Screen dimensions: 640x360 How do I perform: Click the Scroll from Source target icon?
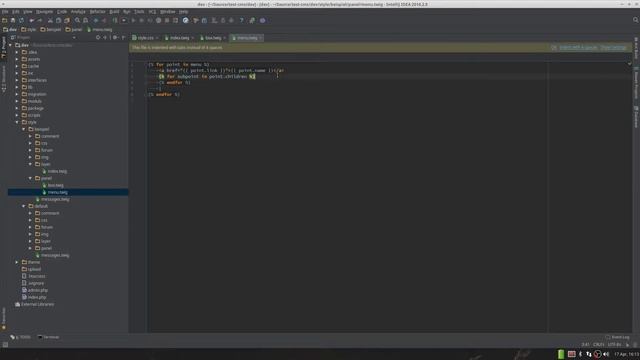(98, 37)
